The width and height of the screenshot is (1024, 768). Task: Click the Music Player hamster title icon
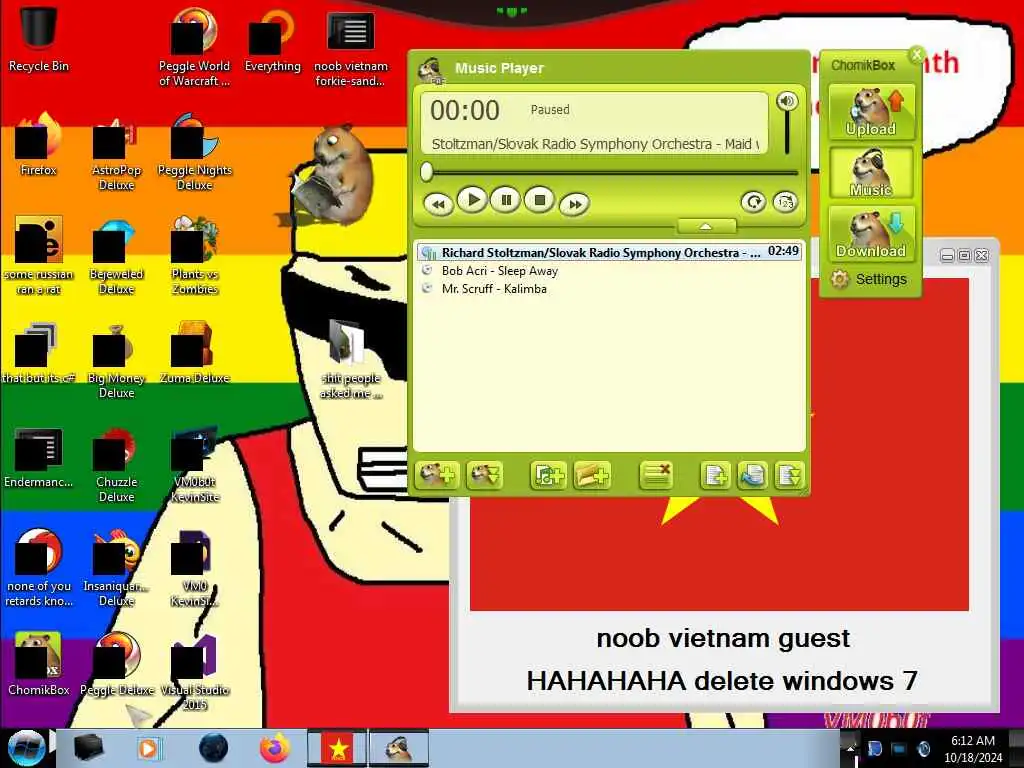431,69
